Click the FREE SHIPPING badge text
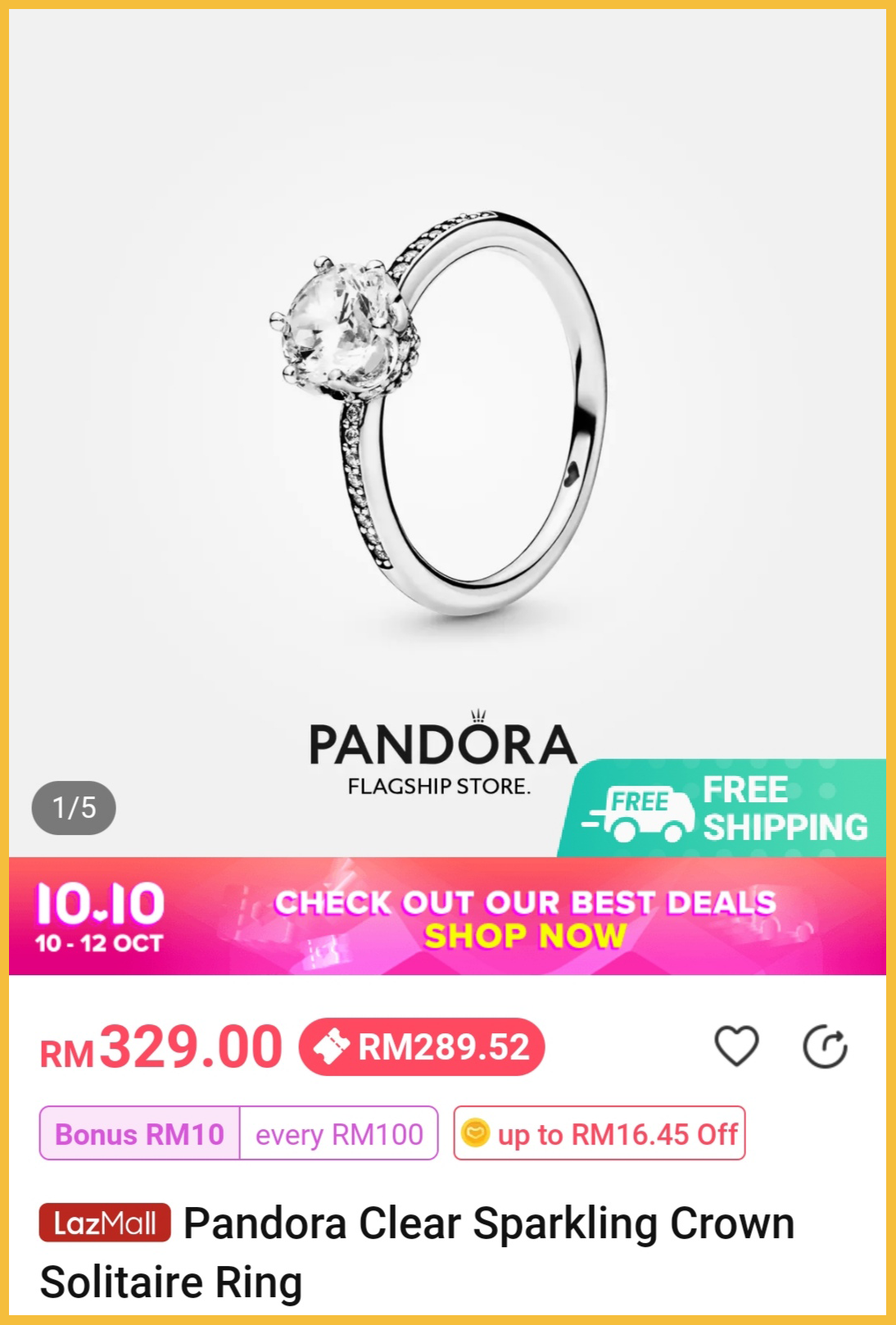 tap(785, 809)
